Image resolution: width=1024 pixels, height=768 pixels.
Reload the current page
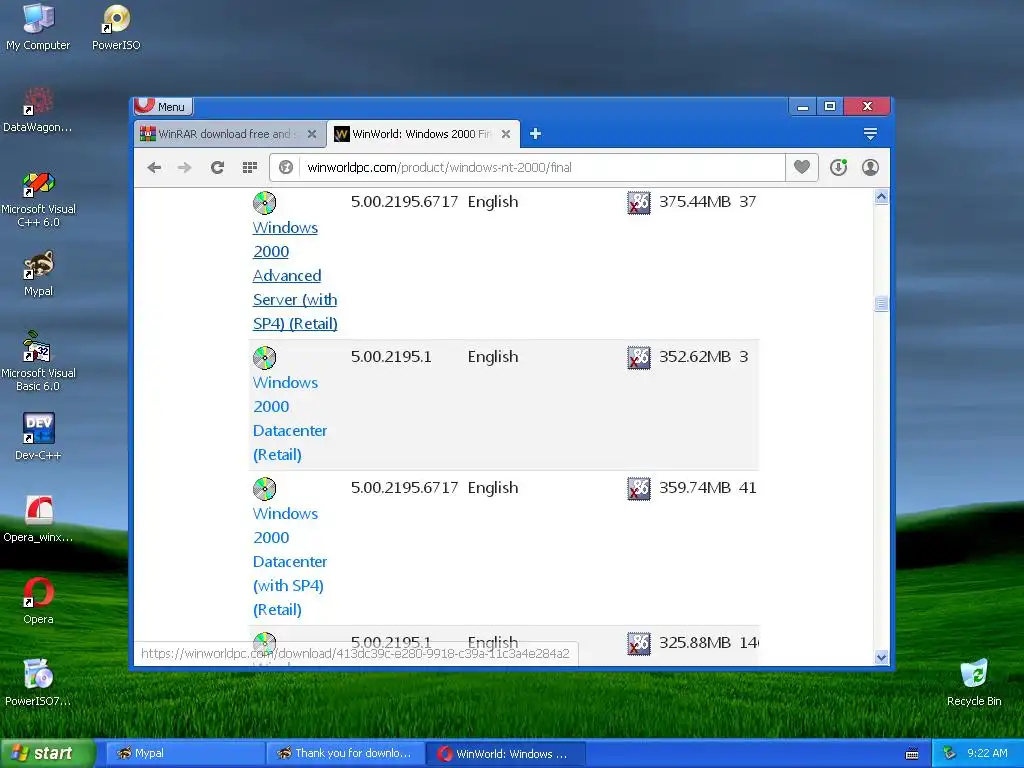pyautogui.click(x=217, y=168)
